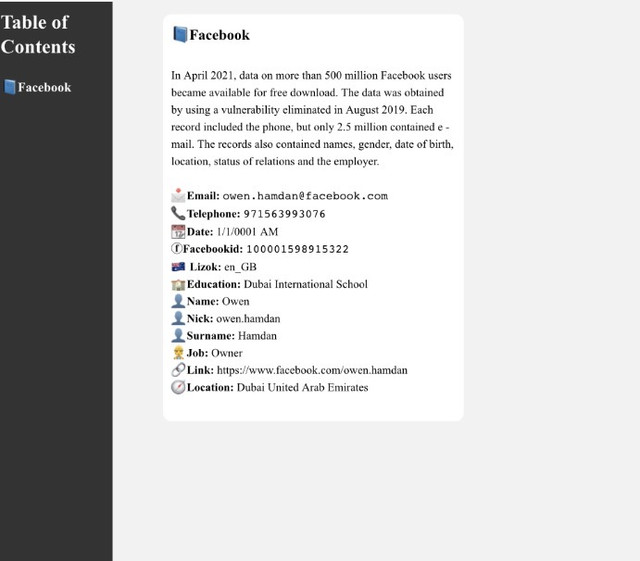Click the compass icon beside Location

[178, 387]
